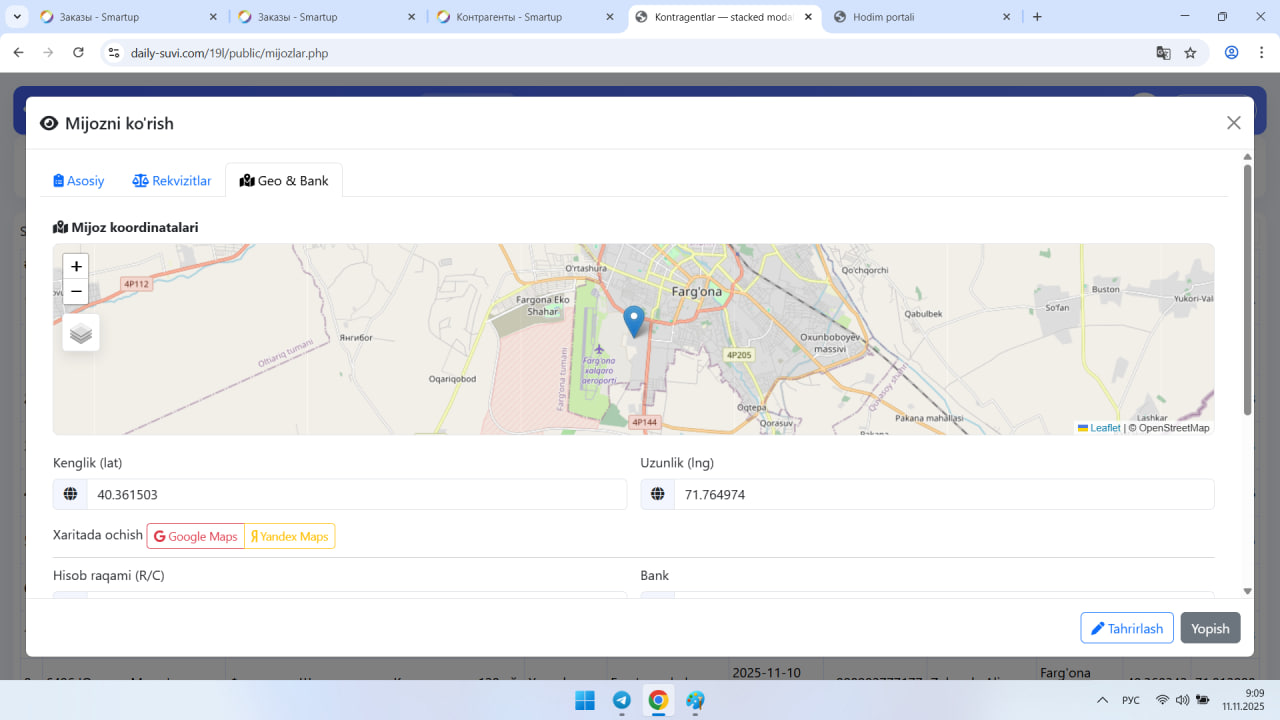The height and width of the screenshot is (720, 1280).
Task: Click globe icon beside longitude field
Action: 658,494
